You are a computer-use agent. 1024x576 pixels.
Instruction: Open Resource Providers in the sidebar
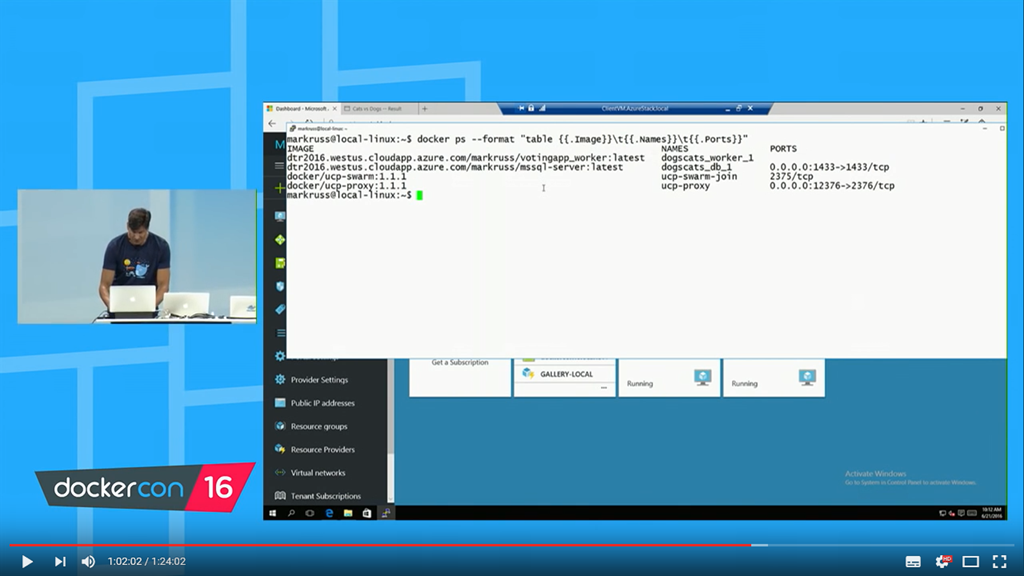point(323,449)
